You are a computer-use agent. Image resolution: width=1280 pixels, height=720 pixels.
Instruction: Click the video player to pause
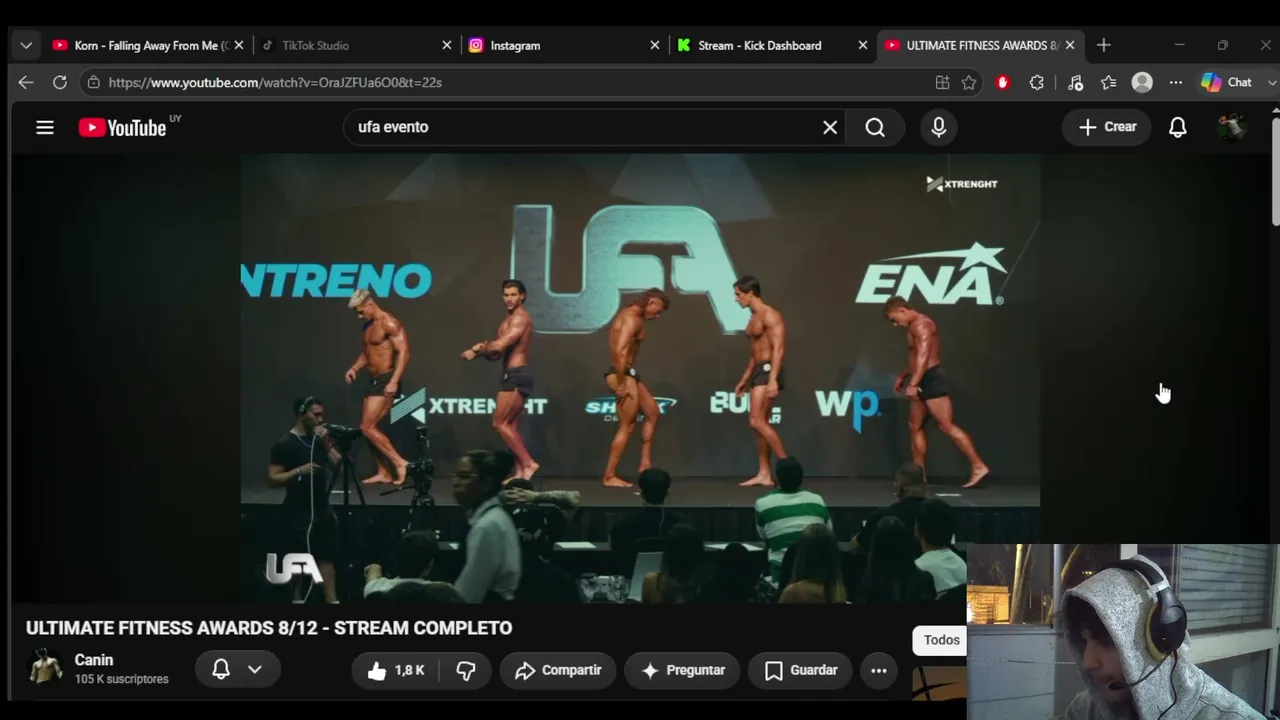[640, 378]
